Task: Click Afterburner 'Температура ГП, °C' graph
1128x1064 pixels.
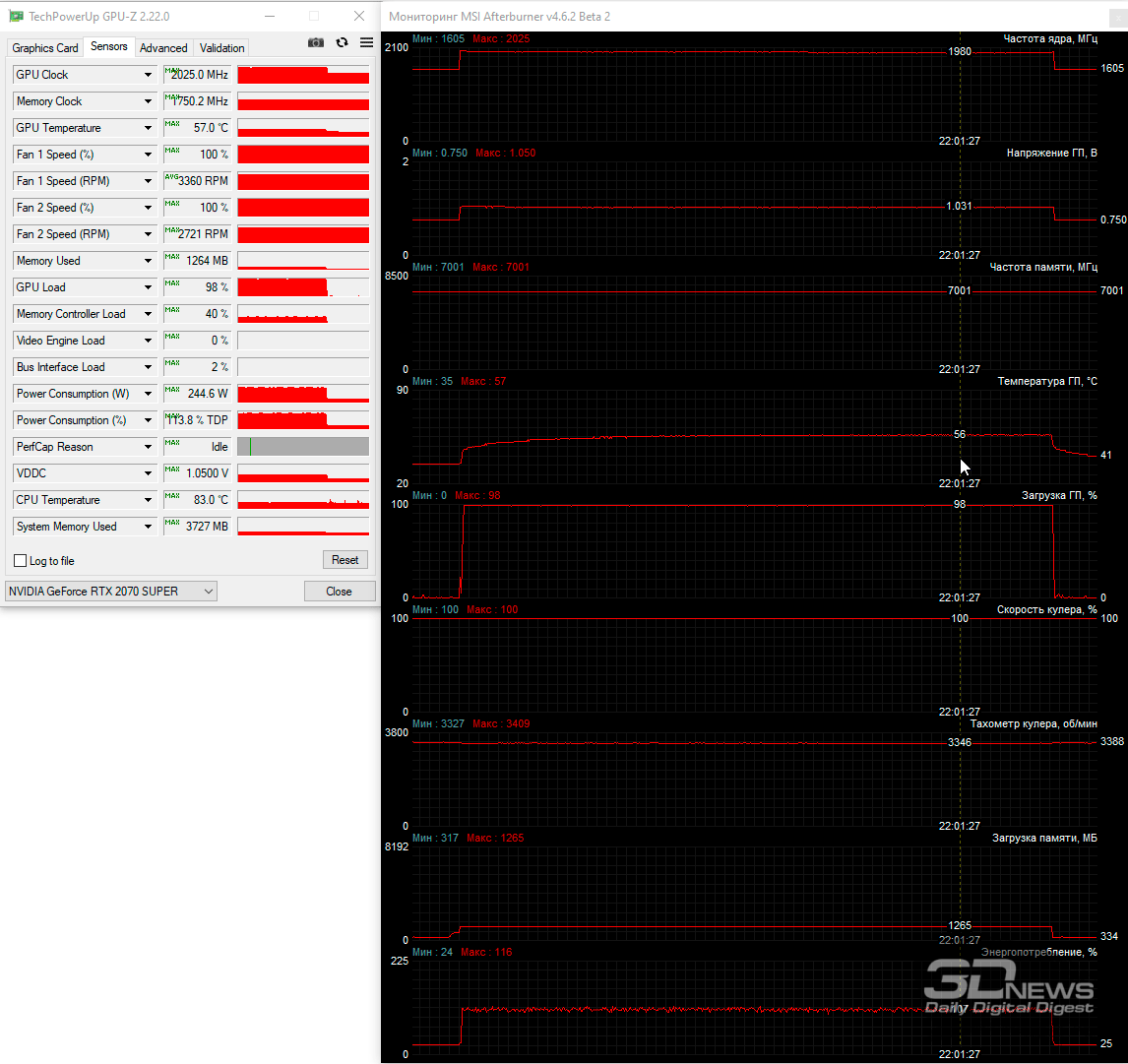Action: (x=755, y=437)
